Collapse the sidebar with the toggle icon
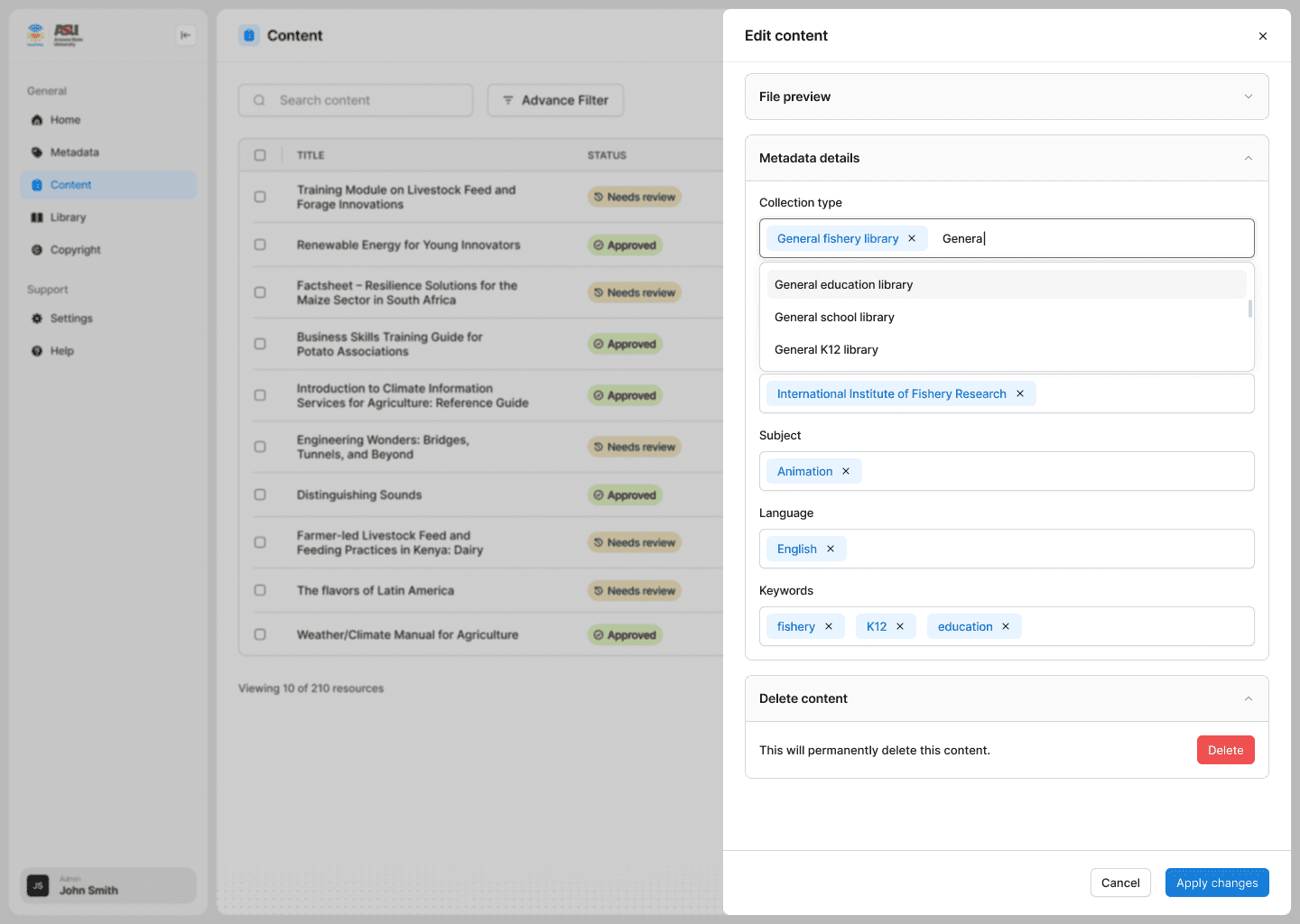Image resolution: width=1300 pixels, height=924 pixels. [185, 35]
